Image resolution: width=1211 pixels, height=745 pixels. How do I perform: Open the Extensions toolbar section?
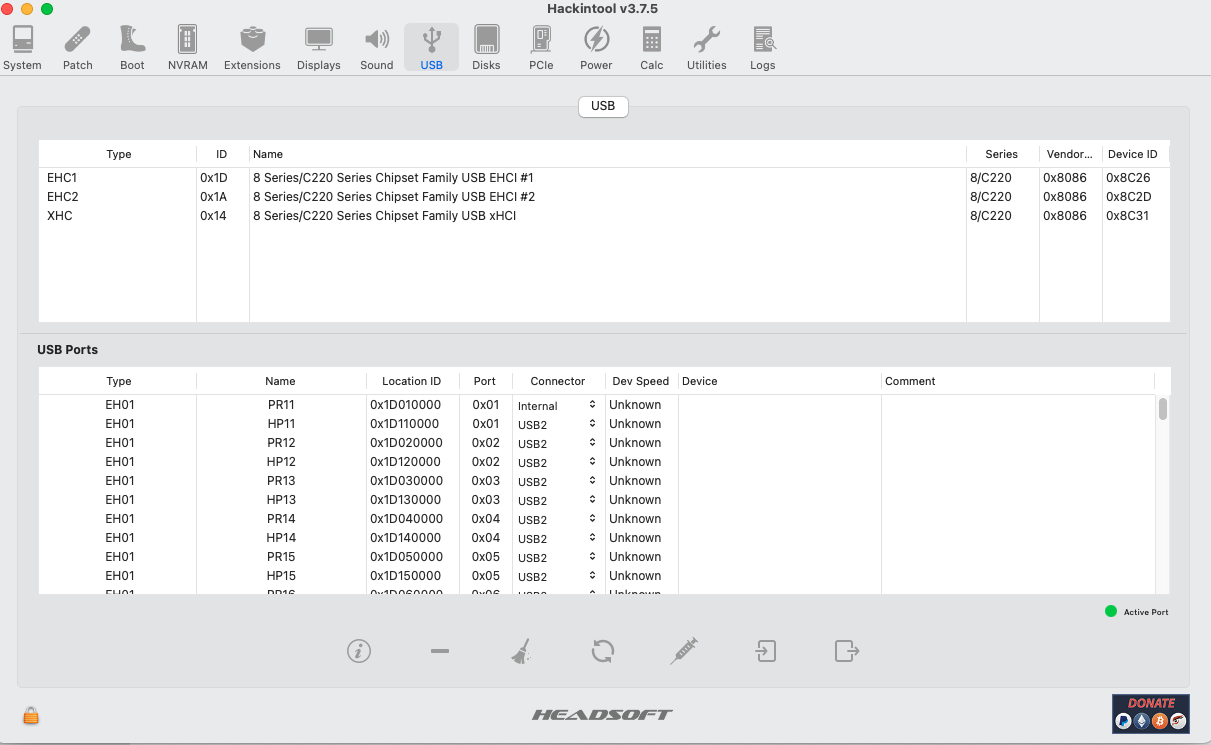tap(252, 47)
